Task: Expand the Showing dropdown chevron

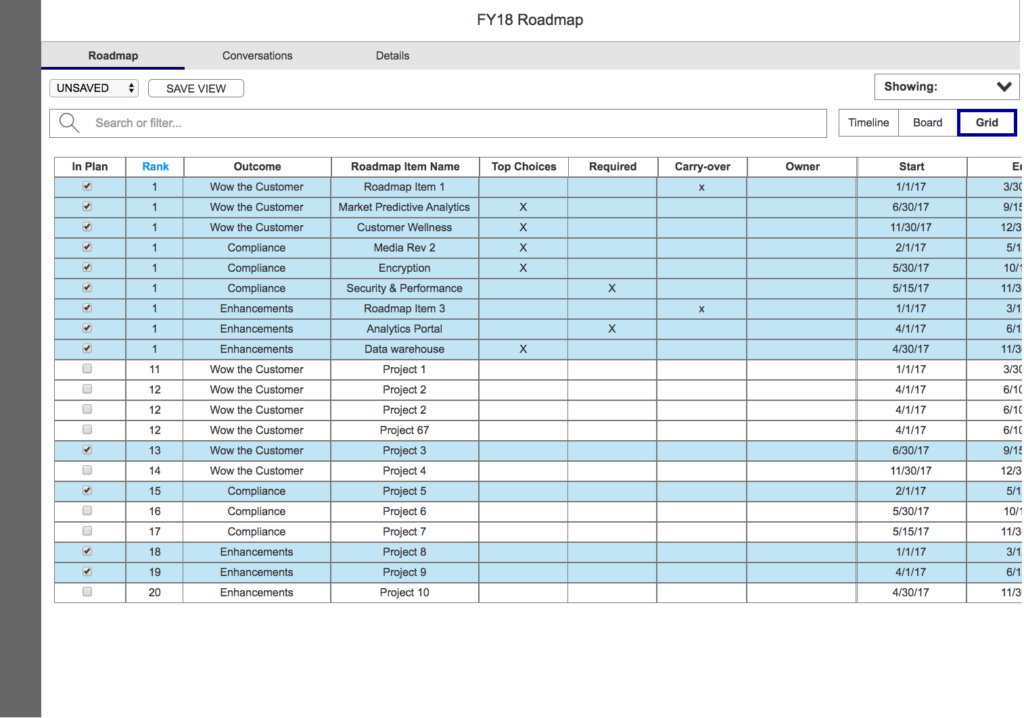Action: click(x=1004, y=87)
